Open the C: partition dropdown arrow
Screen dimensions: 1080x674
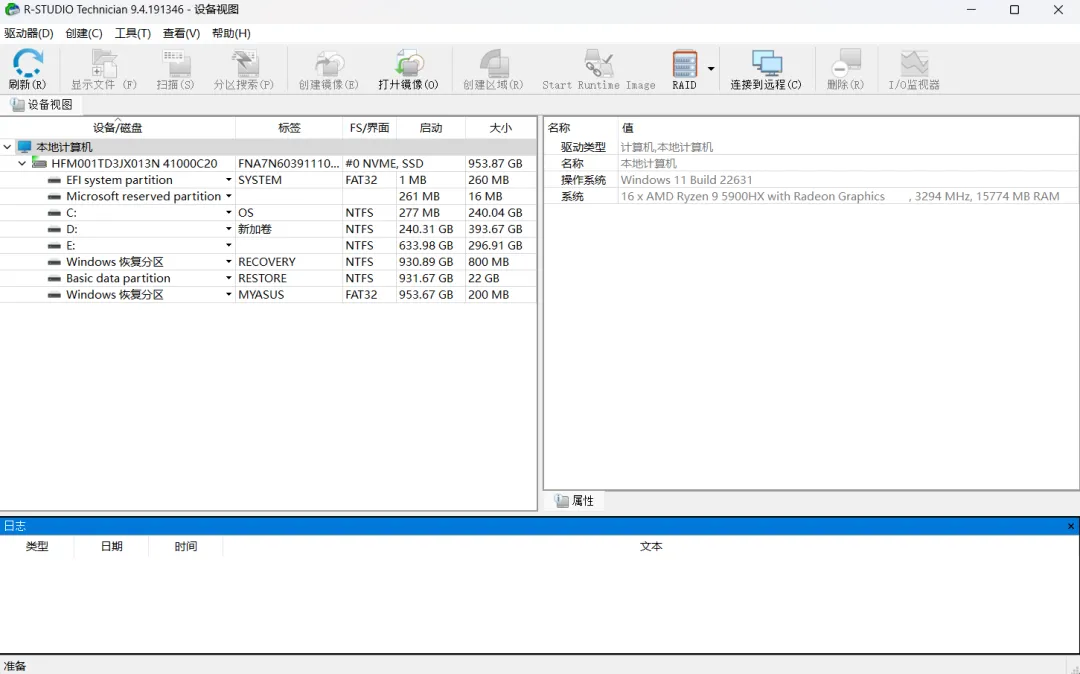coord(228,213)
